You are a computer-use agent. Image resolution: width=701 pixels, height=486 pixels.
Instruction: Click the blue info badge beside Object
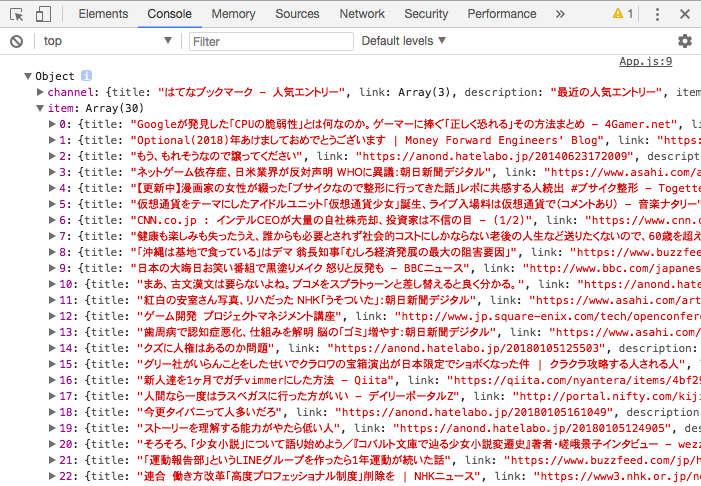pyautogui.click(x=86, y=76)
